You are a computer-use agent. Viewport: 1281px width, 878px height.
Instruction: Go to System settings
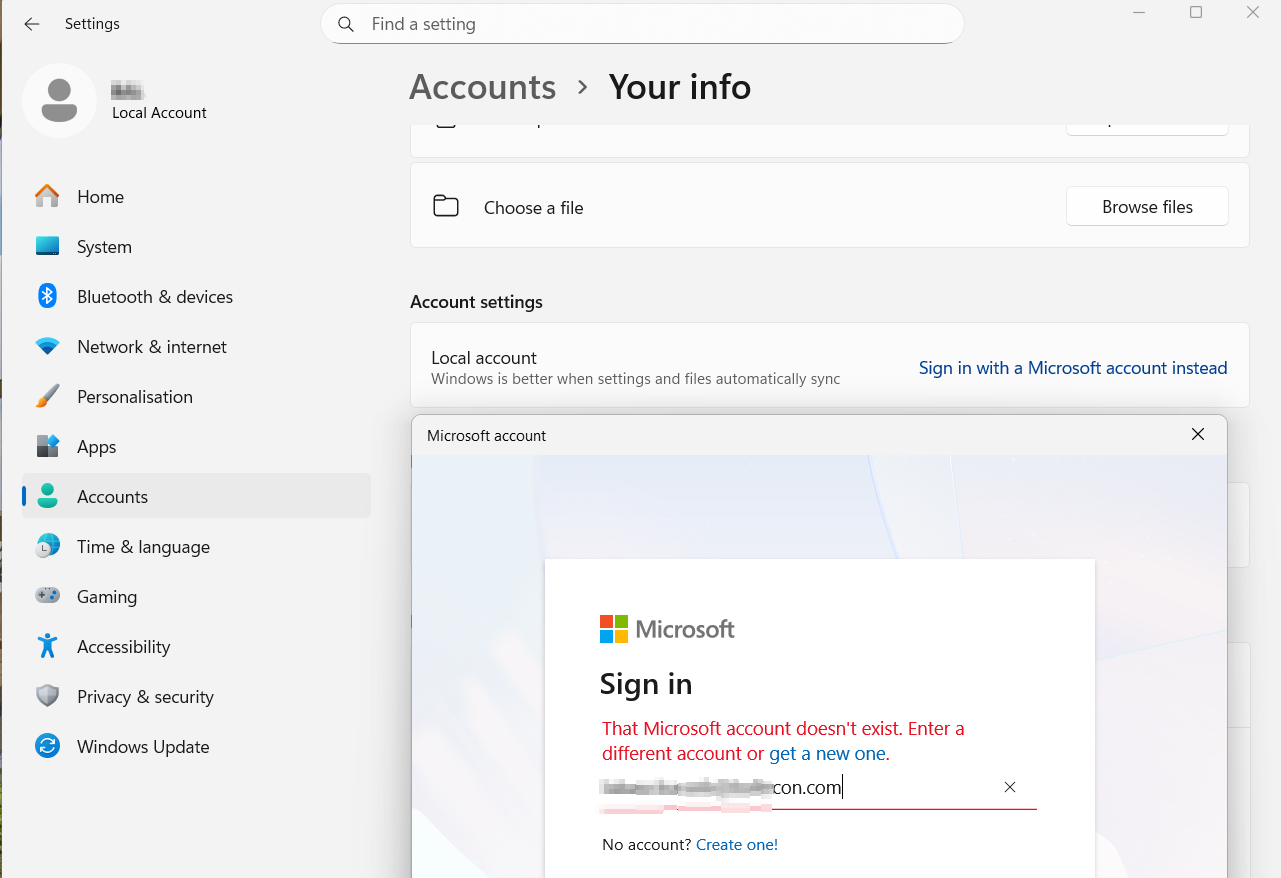(196, 247)
